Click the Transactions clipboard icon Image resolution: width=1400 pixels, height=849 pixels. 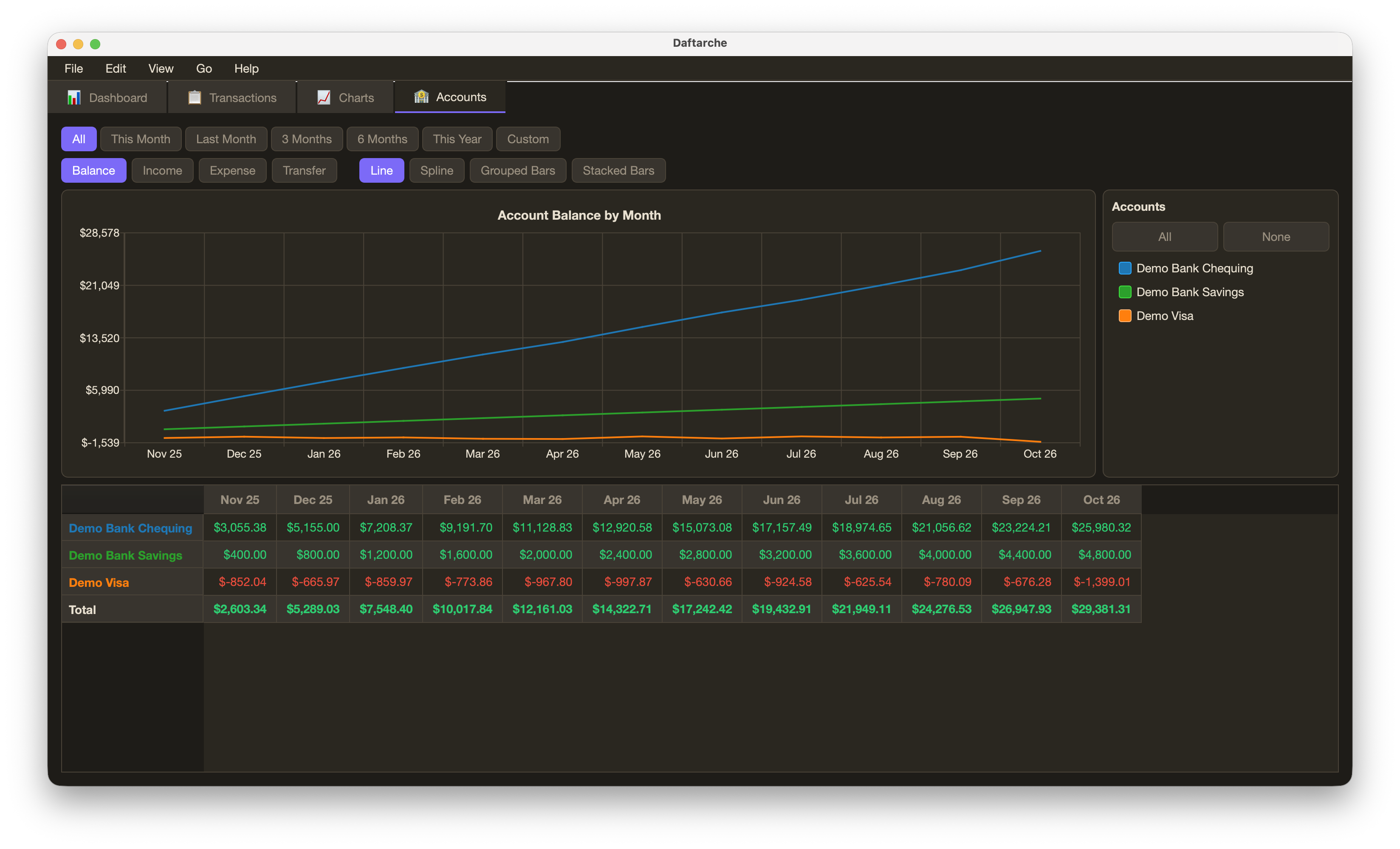coord(194,98)
